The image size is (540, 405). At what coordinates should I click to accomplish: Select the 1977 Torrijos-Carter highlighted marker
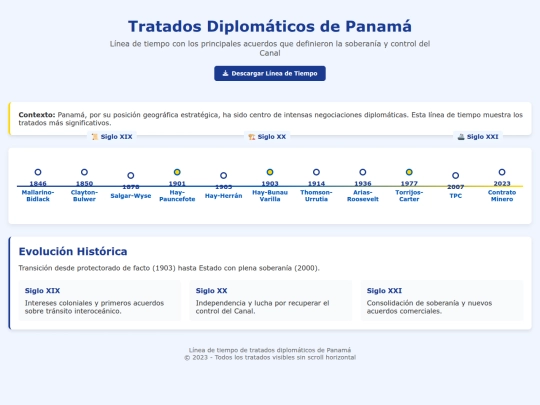409,172
